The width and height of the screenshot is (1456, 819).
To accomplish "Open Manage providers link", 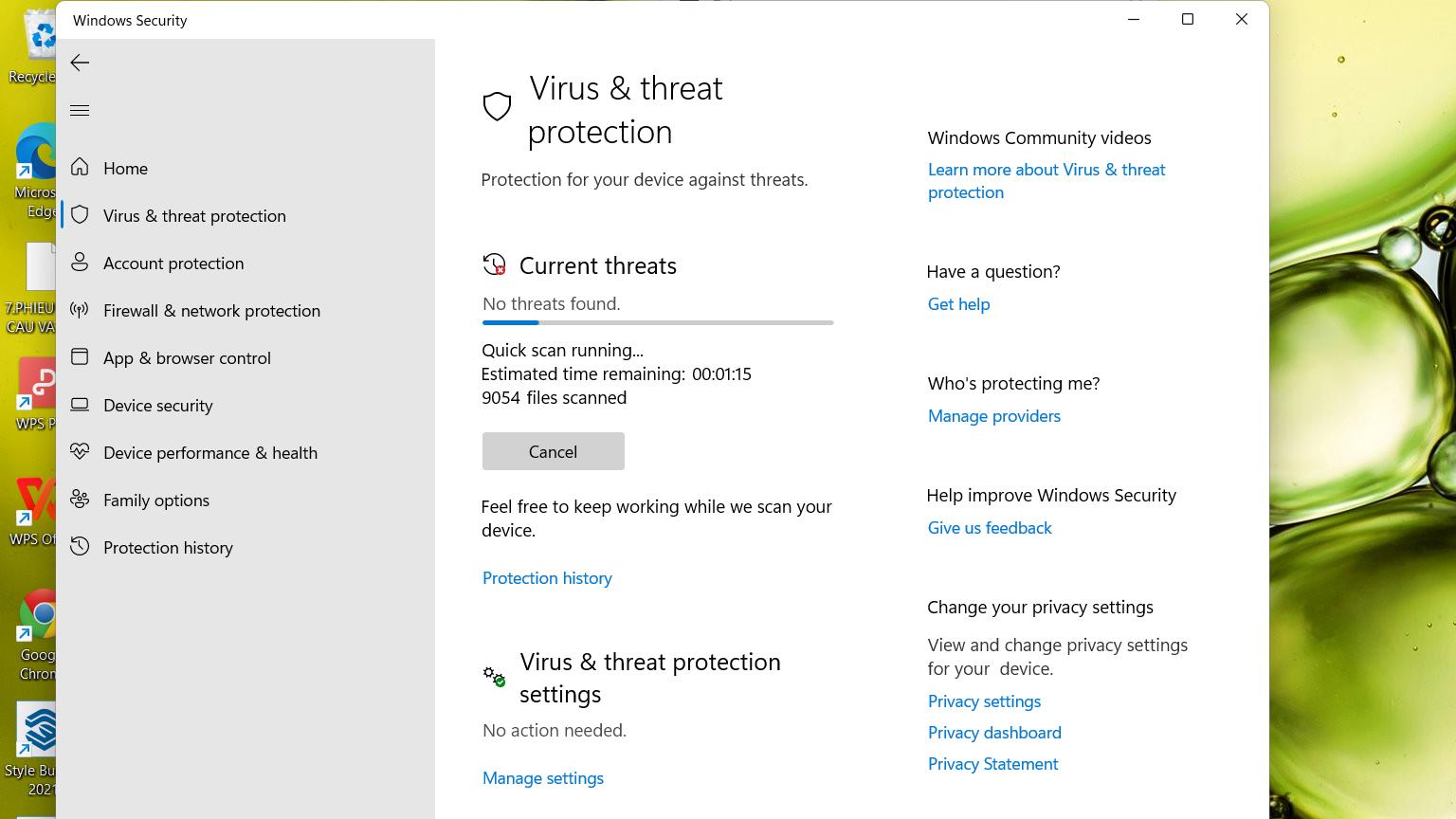I will click(993, 416).
